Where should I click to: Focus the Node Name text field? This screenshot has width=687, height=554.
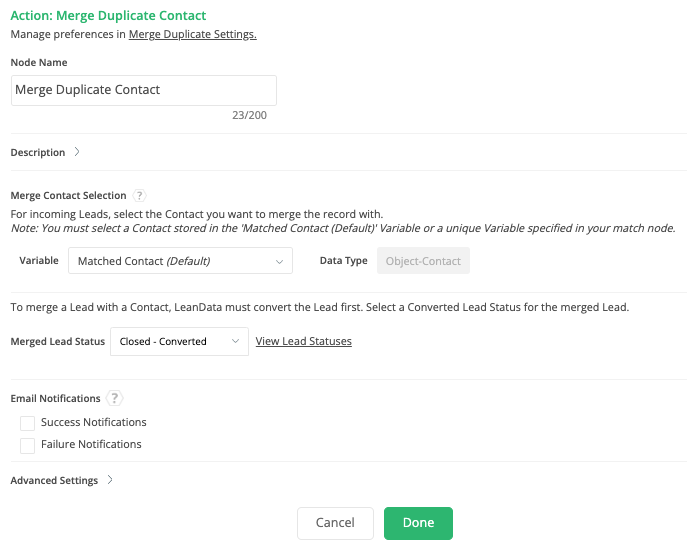coord(143,90)
